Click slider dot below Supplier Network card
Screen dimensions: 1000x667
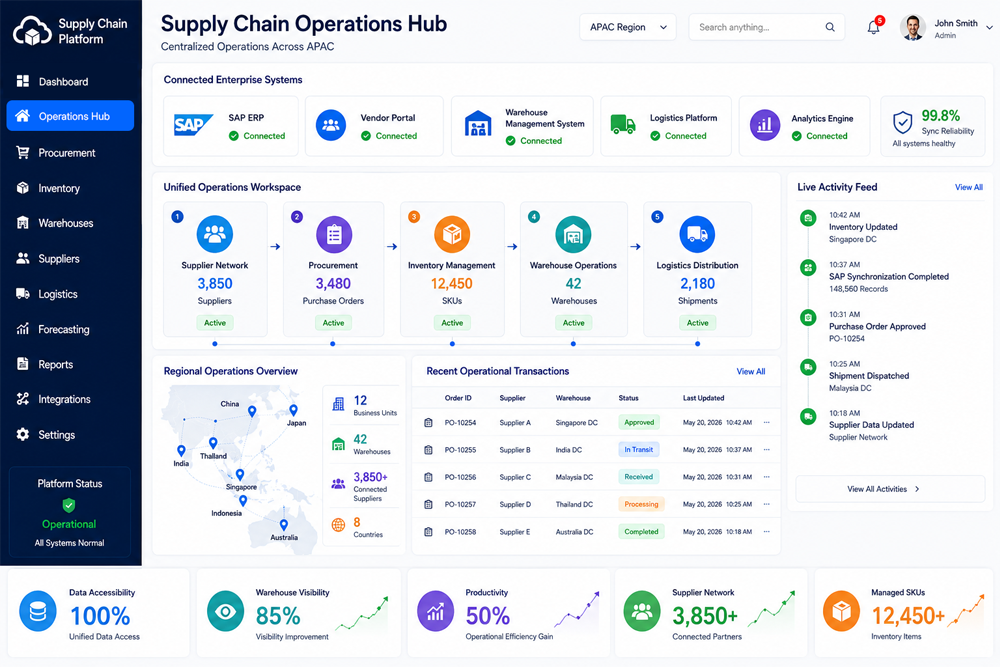[215, 344]
